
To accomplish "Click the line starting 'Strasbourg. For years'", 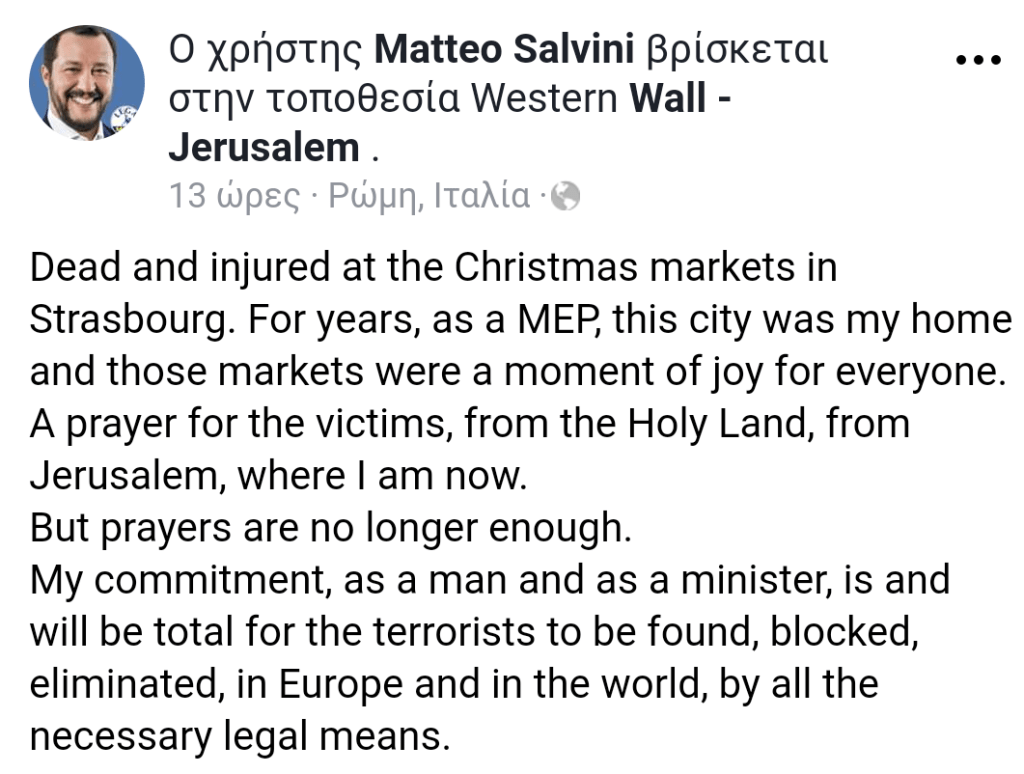I will [x=520, y=321].
